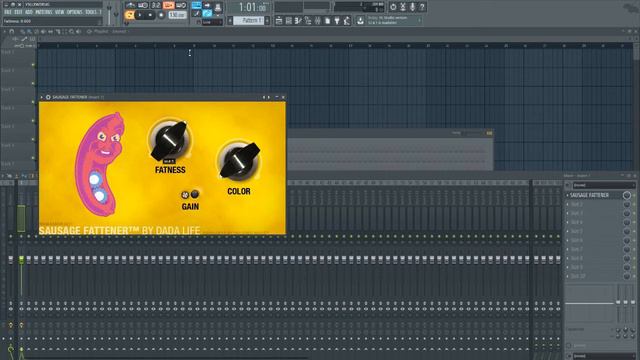Open the FILE menu
Viewport: 640px width, 360px height.
[8, 12]
